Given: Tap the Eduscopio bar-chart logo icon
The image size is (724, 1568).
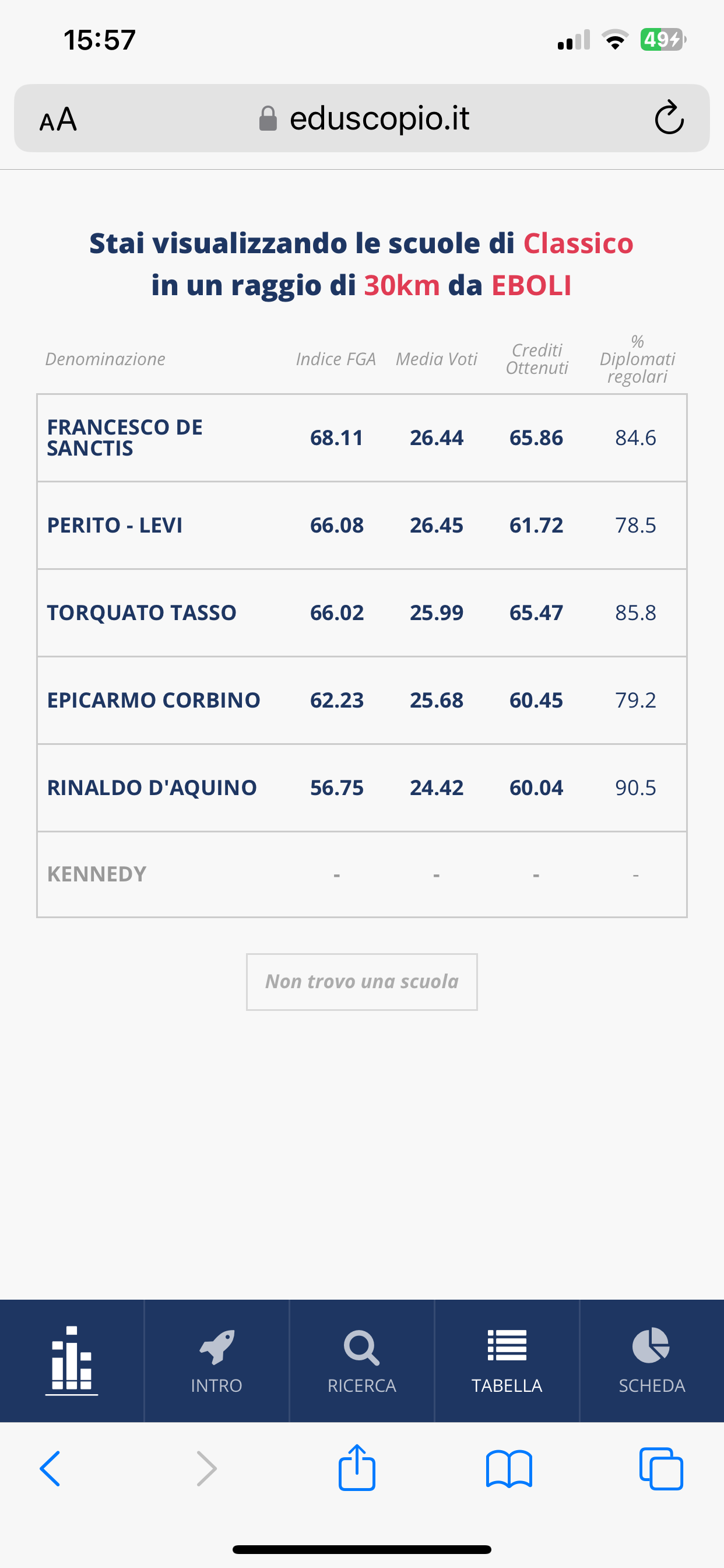Looking at the screenshot, I should 72,1360.
